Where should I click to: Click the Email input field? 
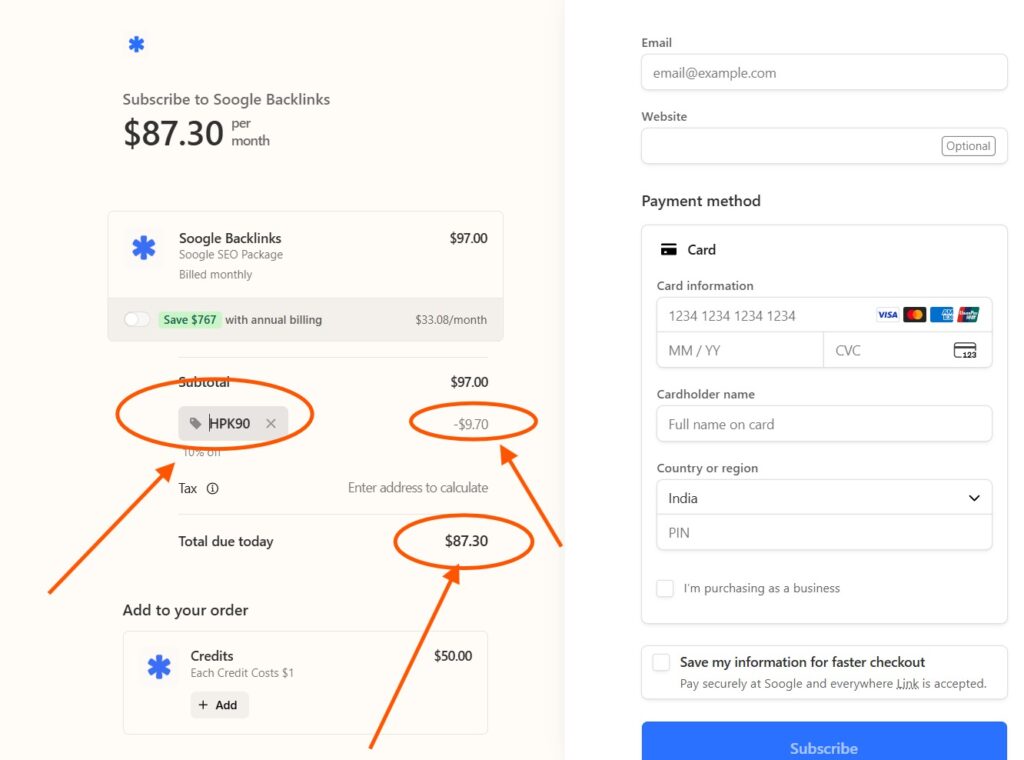pos(824,73)
